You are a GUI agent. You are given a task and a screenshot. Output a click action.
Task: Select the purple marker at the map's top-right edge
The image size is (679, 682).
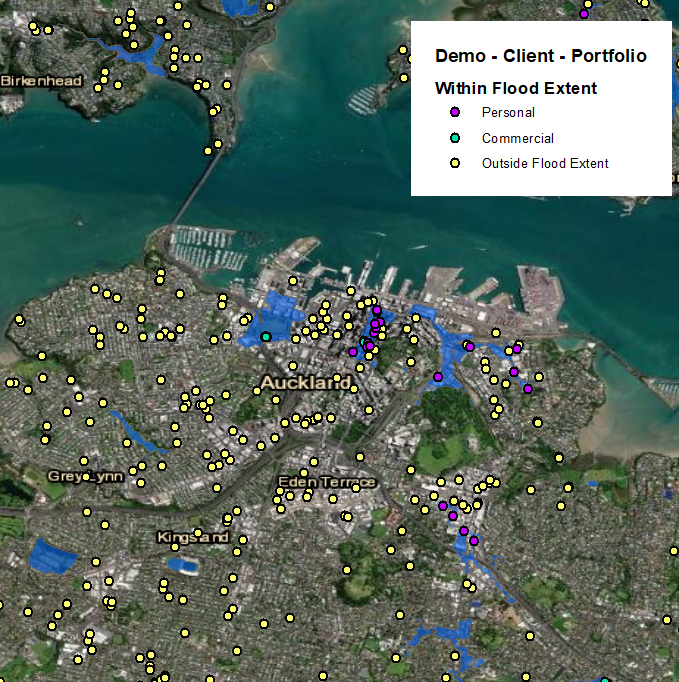tap(584, 14)
